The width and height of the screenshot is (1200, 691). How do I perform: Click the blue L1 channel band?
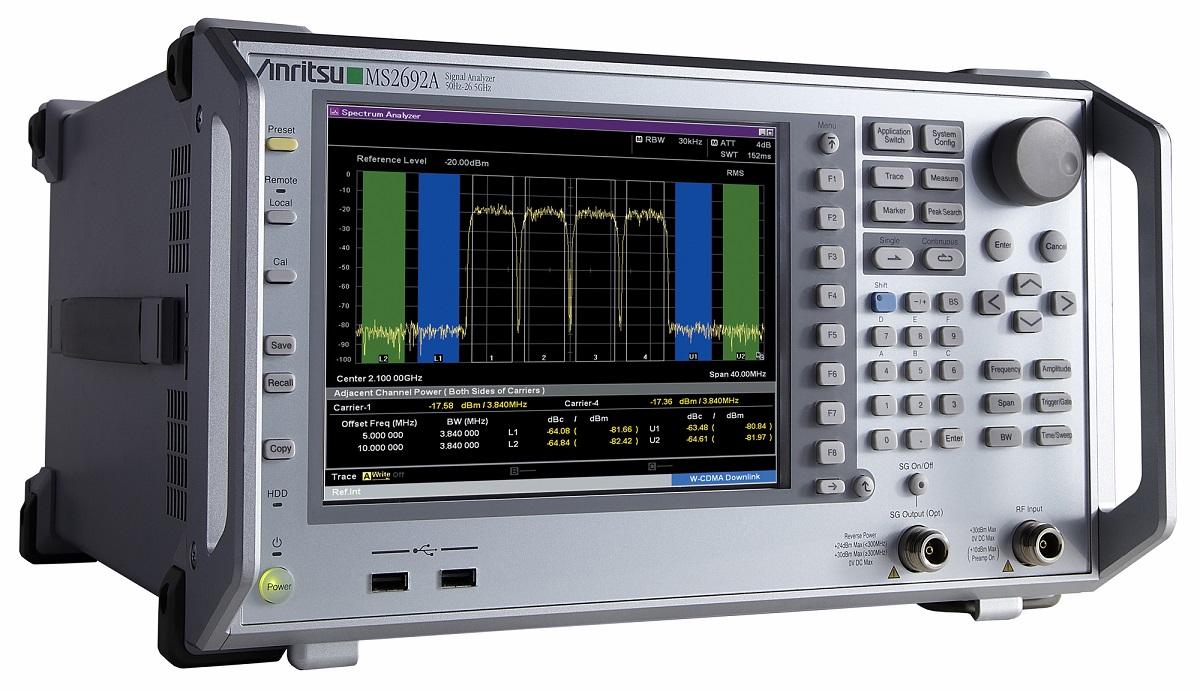440,266
